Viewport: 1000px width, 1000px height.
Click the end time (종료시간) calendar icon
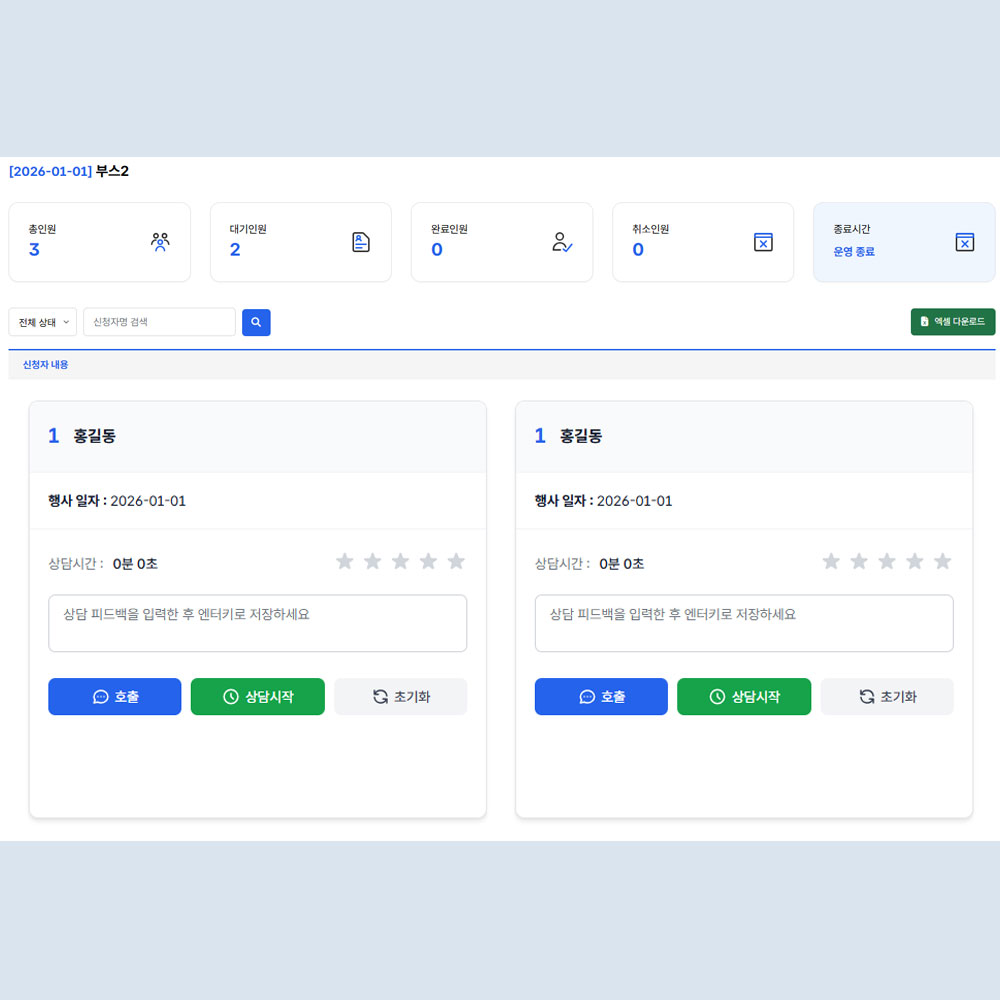964,242
